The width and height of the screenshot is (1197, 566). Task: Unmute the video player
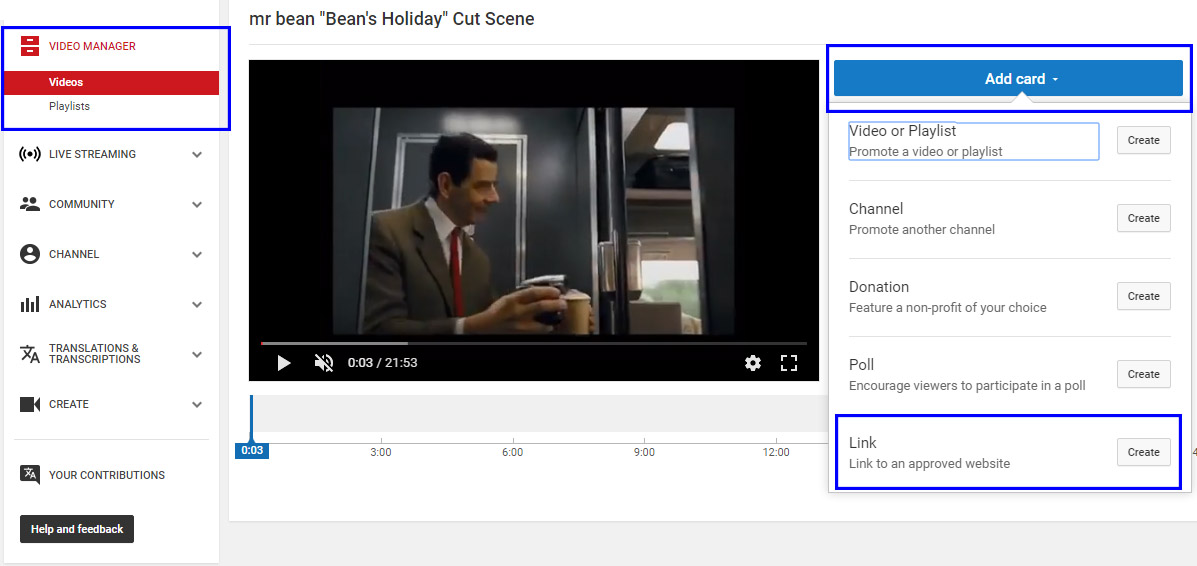(x=324, y=363)
